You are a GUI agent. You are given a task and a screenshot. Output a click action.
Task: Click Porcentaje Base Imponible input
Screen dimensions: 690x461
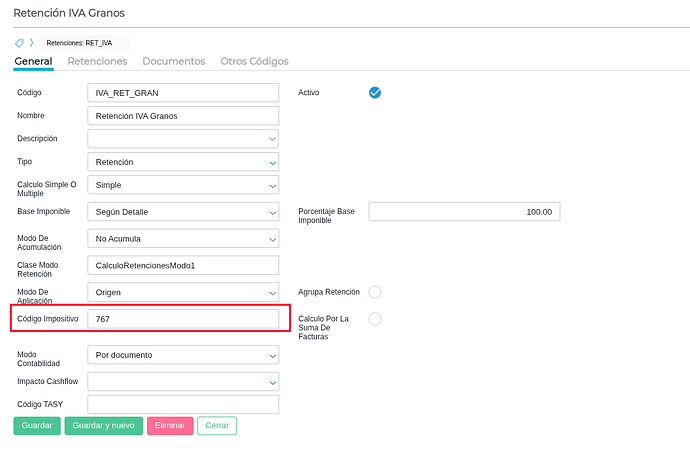(464, 212)
